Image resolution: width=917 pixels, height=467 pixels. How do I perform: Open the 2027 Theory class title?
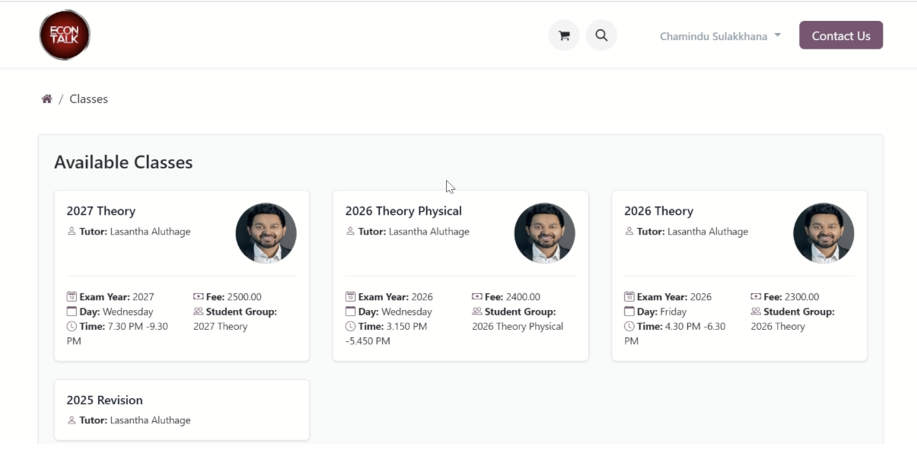(101, 211)
